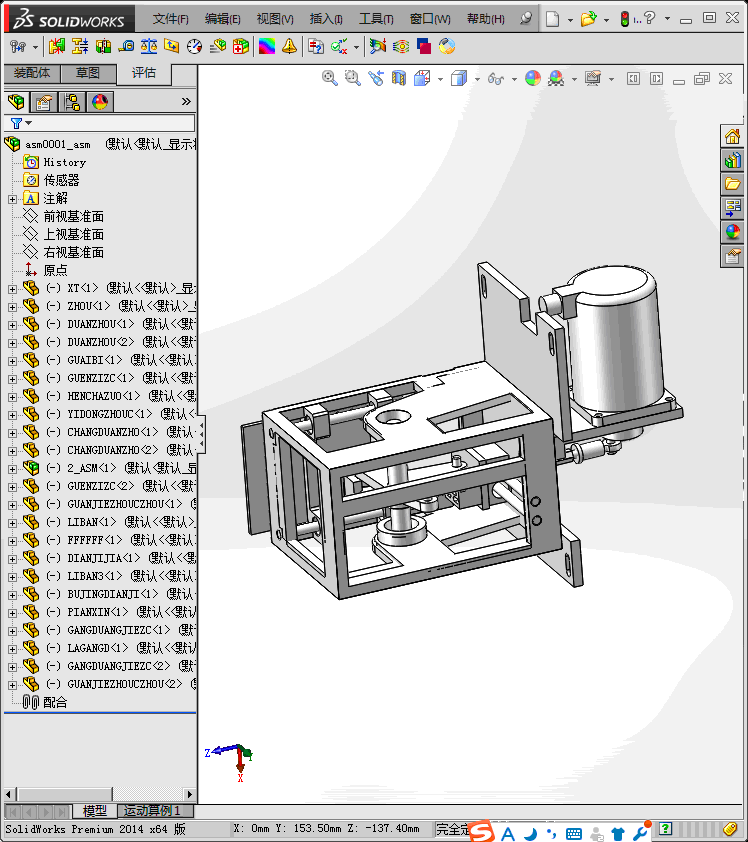The image size is (748, 842).
Task: Click the Section Properties icon
Action: 172,47
